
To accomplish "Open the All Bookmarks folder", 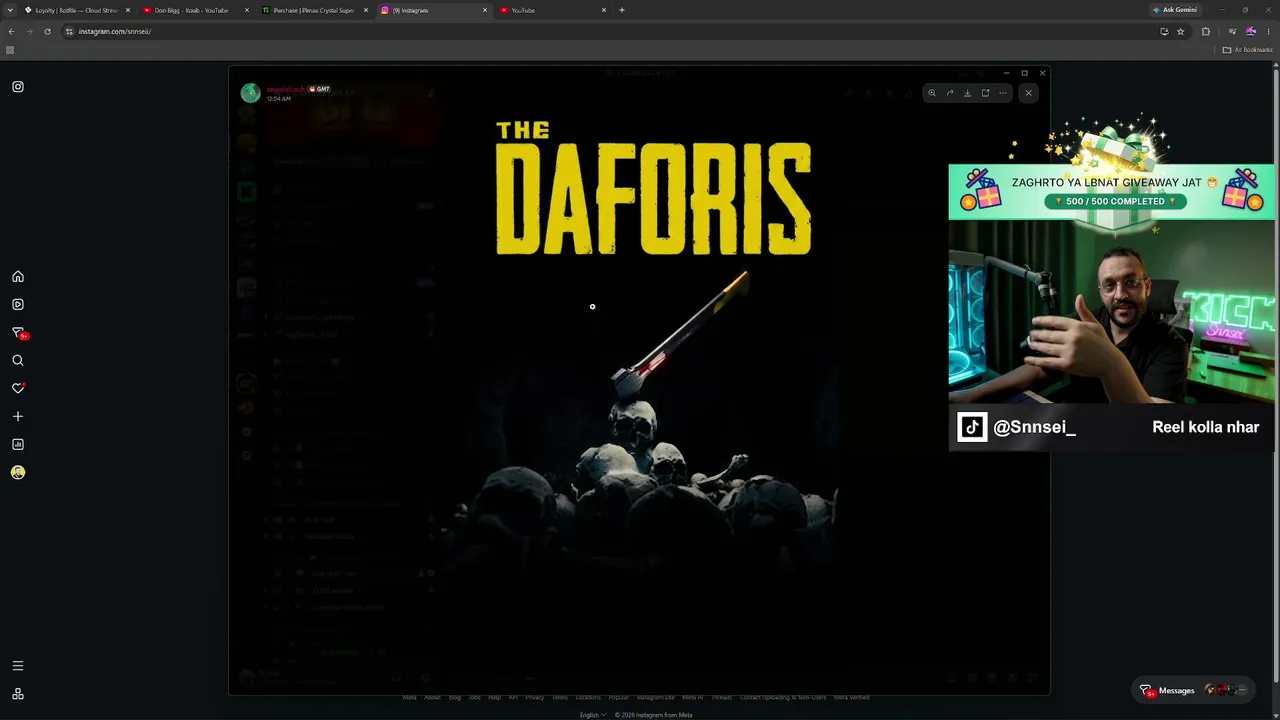I will [x=1248, y=50].
